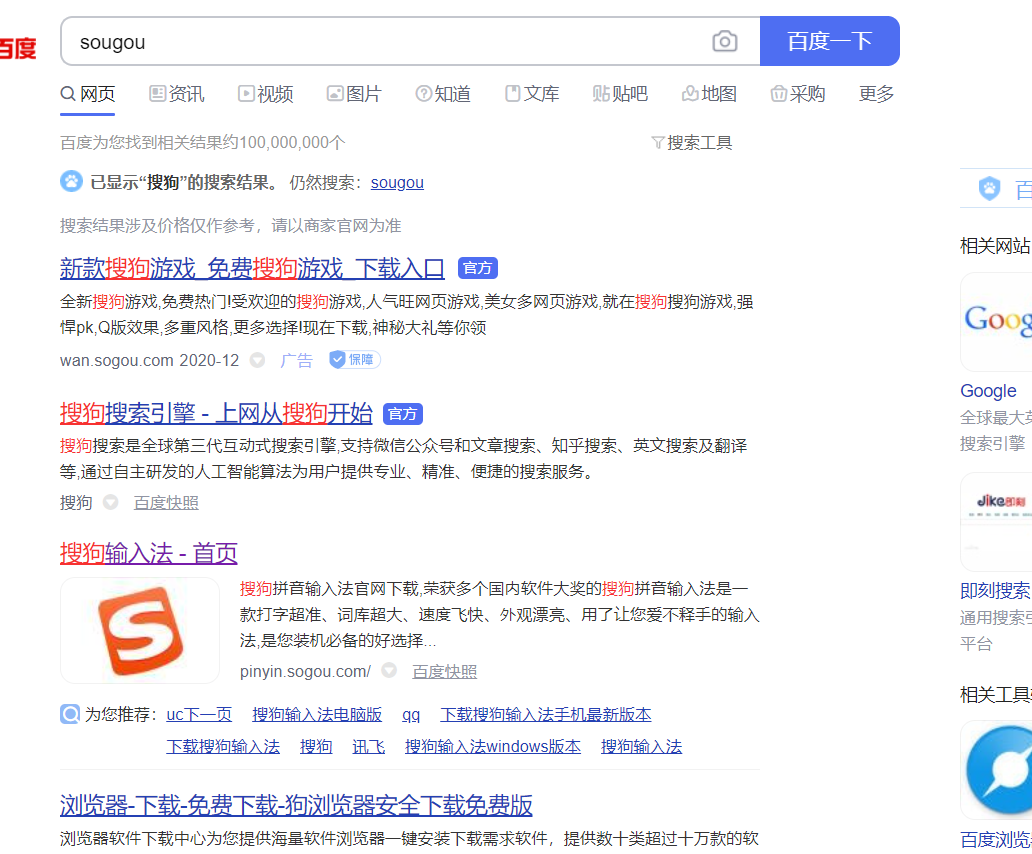Click the blue Baidu browser icon

pos(996,770)
